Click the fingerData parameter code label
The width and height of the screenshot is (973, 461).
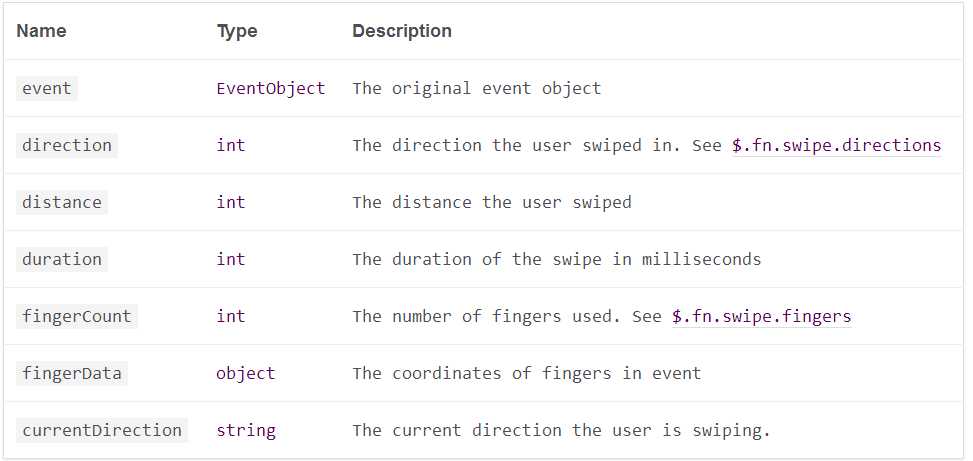pyautogui.click(x=71, y=374)
